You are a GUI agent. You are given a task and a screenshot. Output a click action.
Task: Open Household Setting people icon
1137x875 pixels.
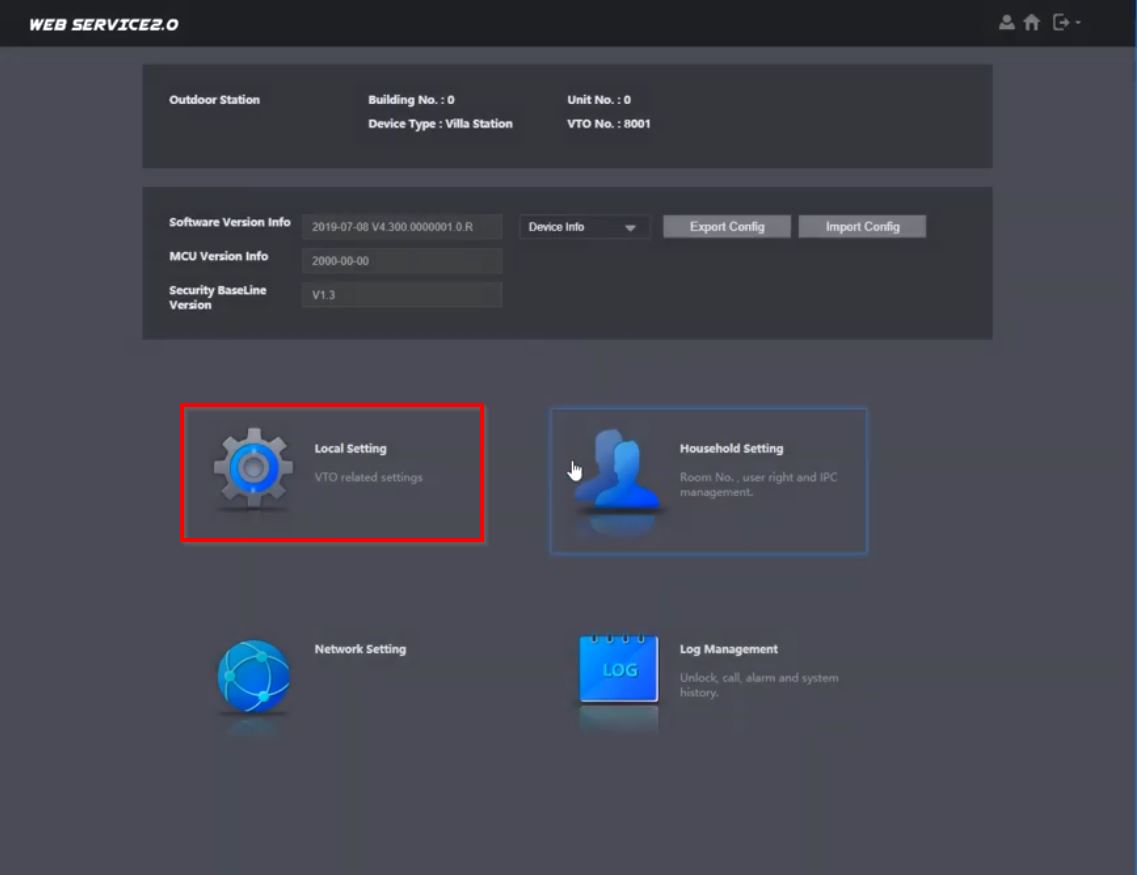tap(617, 469)
